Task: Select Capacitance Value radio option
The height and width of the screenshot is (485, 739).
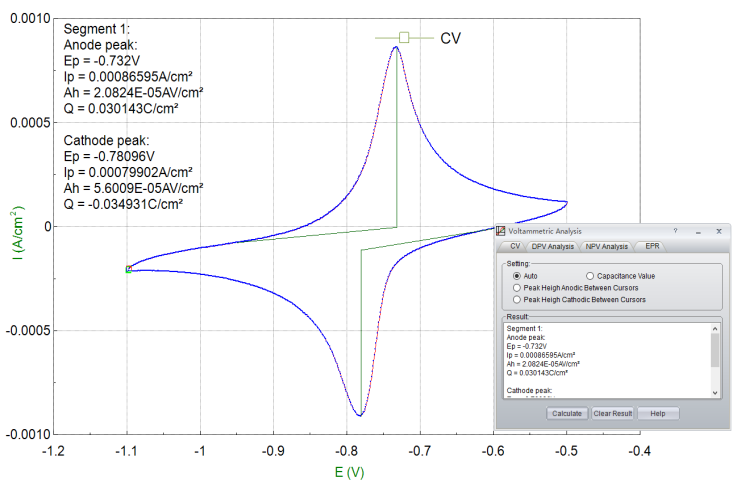Action: point(591,275)
